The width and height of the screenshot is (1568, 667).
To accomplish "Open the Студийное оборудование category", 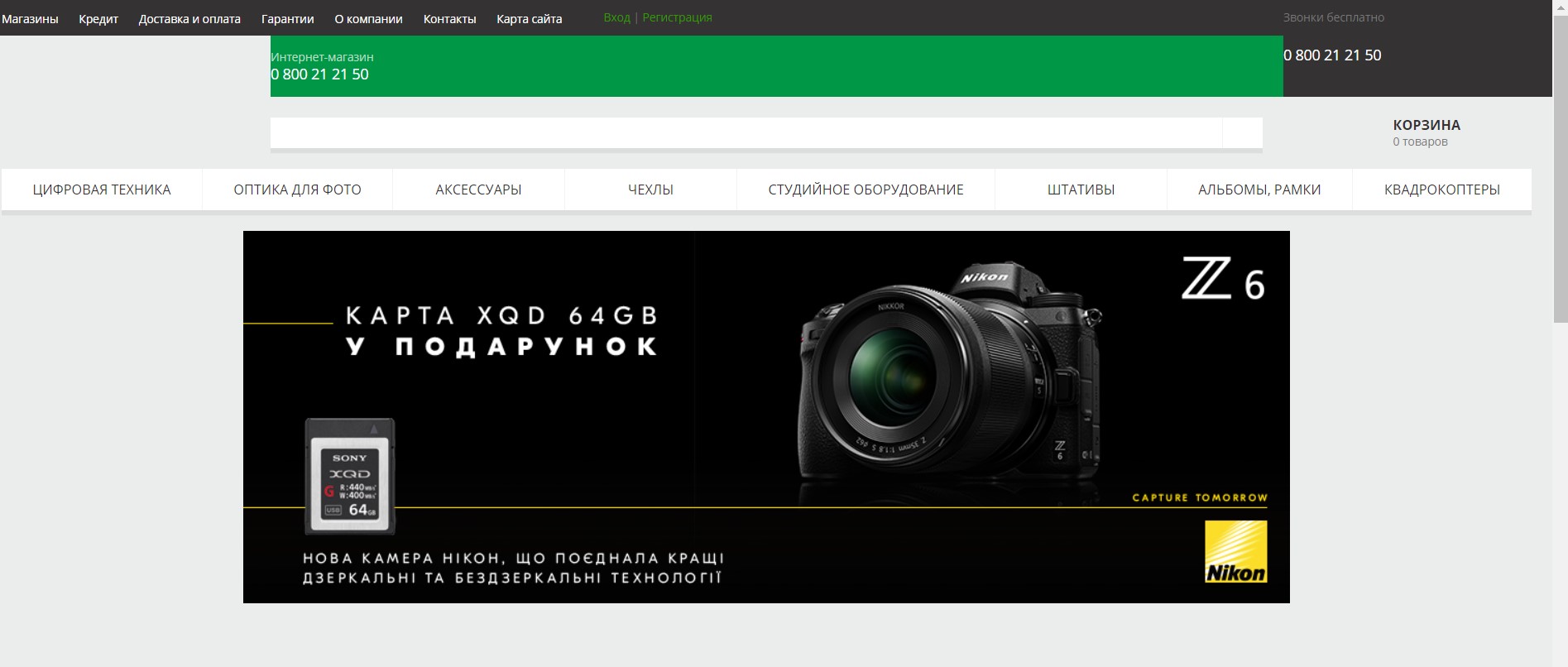I will coord(866,190).
